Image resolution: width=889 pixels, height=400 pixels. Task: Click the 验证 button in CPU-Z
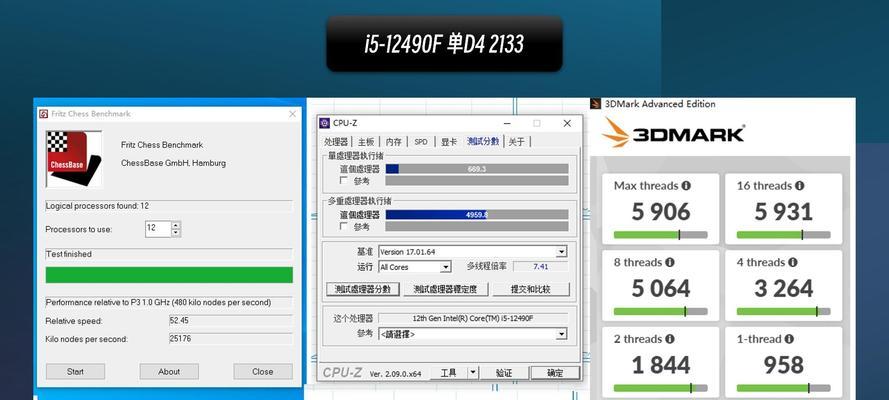(x=504, y=373)
